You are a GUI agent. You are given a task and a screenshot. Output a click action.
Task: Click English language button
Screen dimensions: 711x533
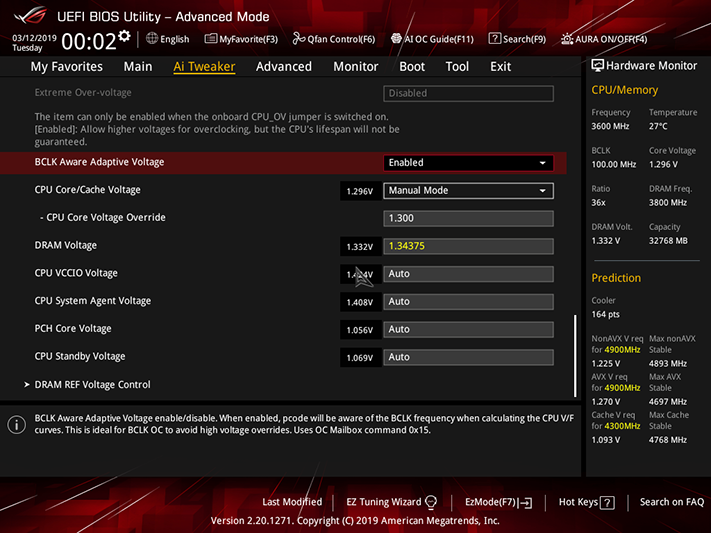[168, 39]
